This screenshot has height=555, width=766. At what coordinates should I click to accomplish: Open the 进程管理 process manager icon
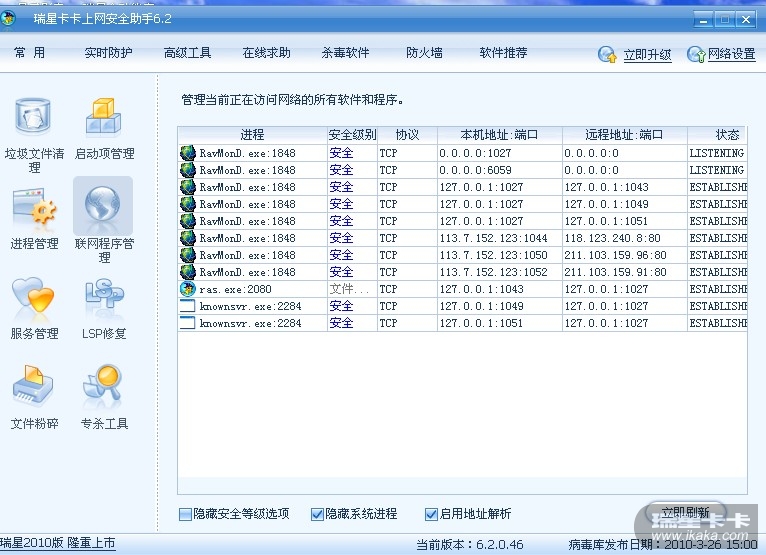pos(34,208)
